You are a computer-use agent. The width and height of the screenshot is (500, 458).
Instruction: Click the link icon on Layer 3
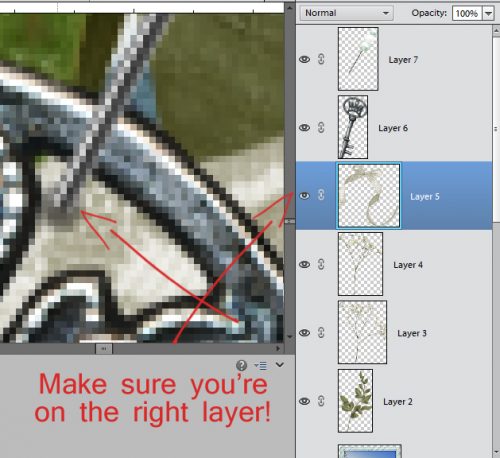tap(321, 332)
